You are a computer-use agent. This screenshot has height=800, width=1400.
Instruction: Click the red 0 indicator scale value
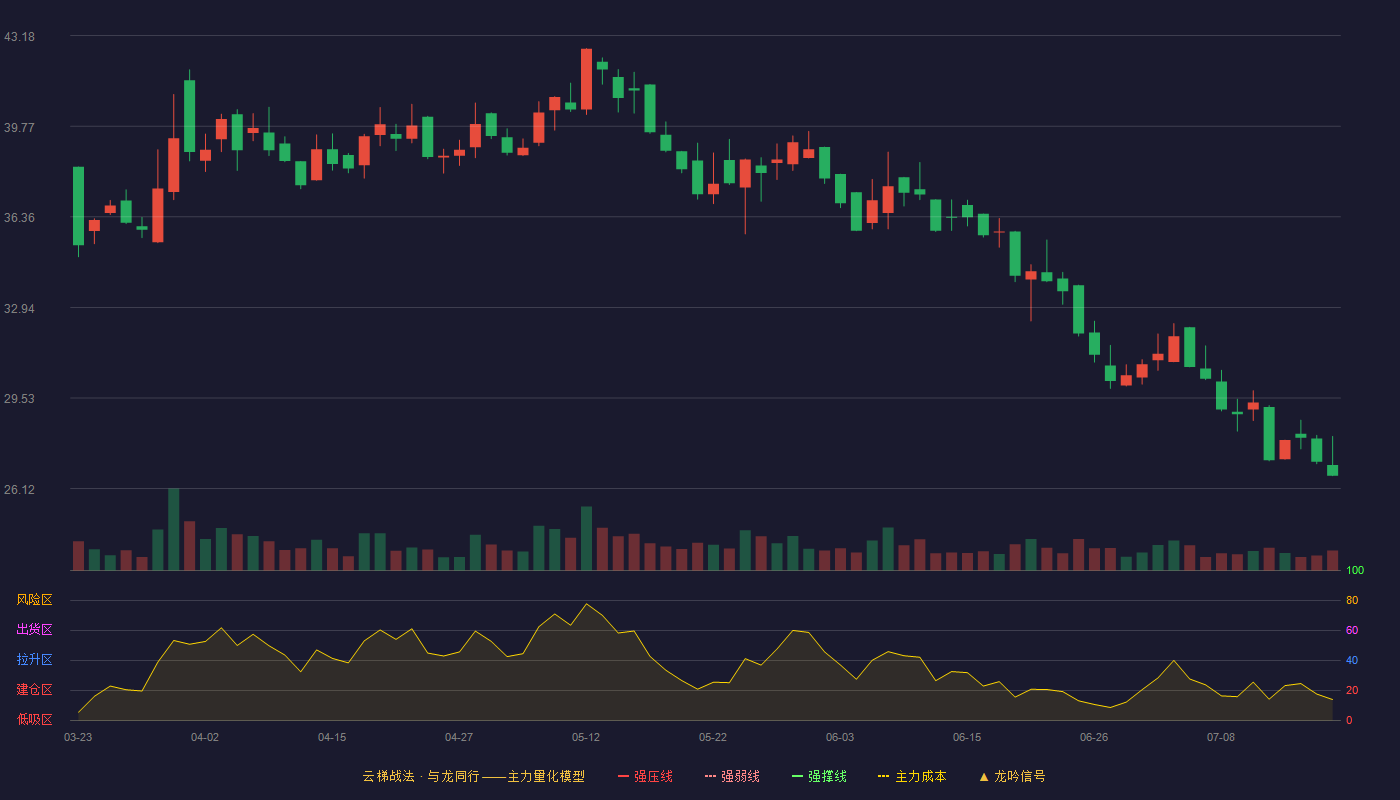coord(1349,720)
